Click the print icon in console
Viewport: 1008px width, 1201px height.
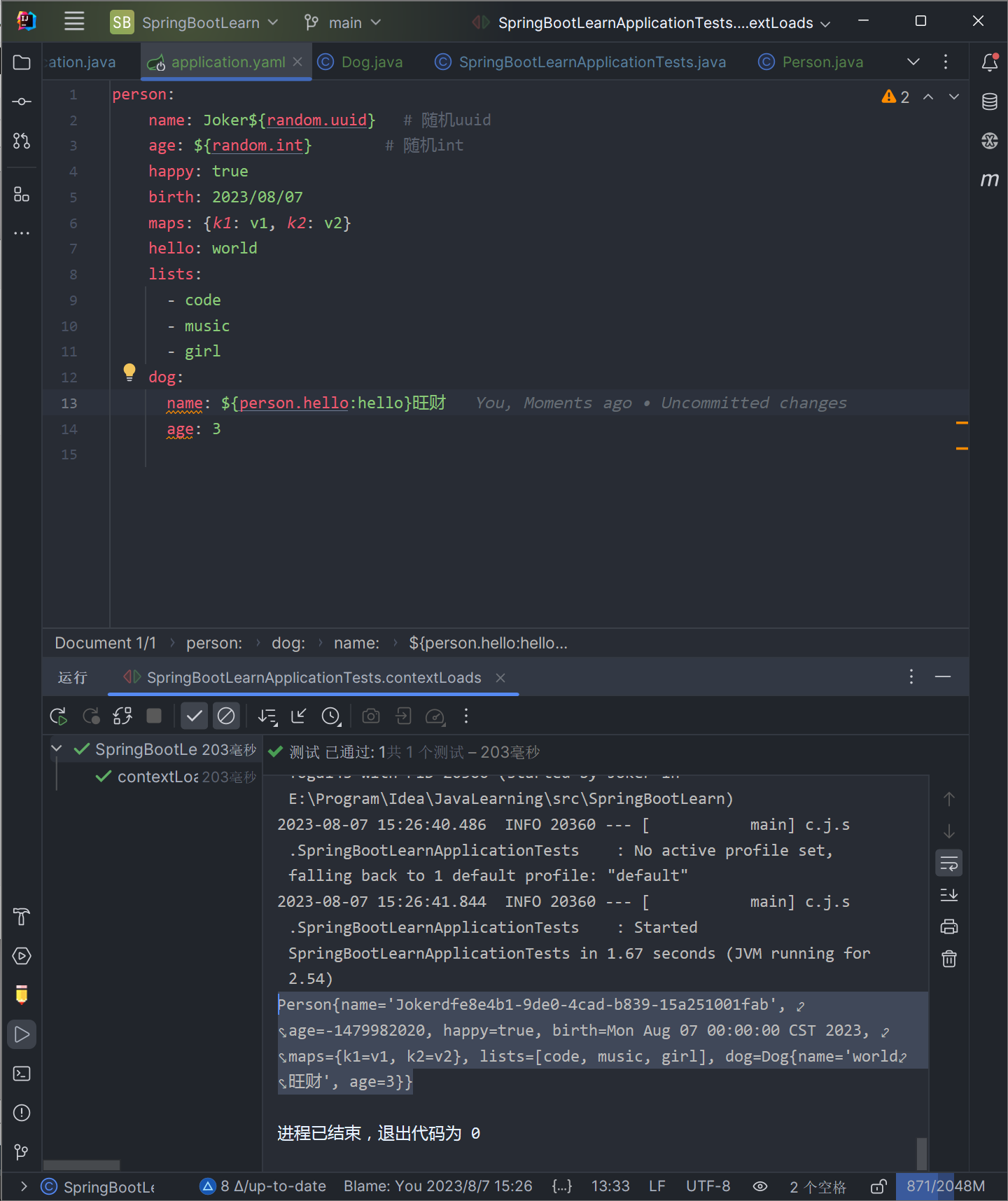(x=948, y=926)
